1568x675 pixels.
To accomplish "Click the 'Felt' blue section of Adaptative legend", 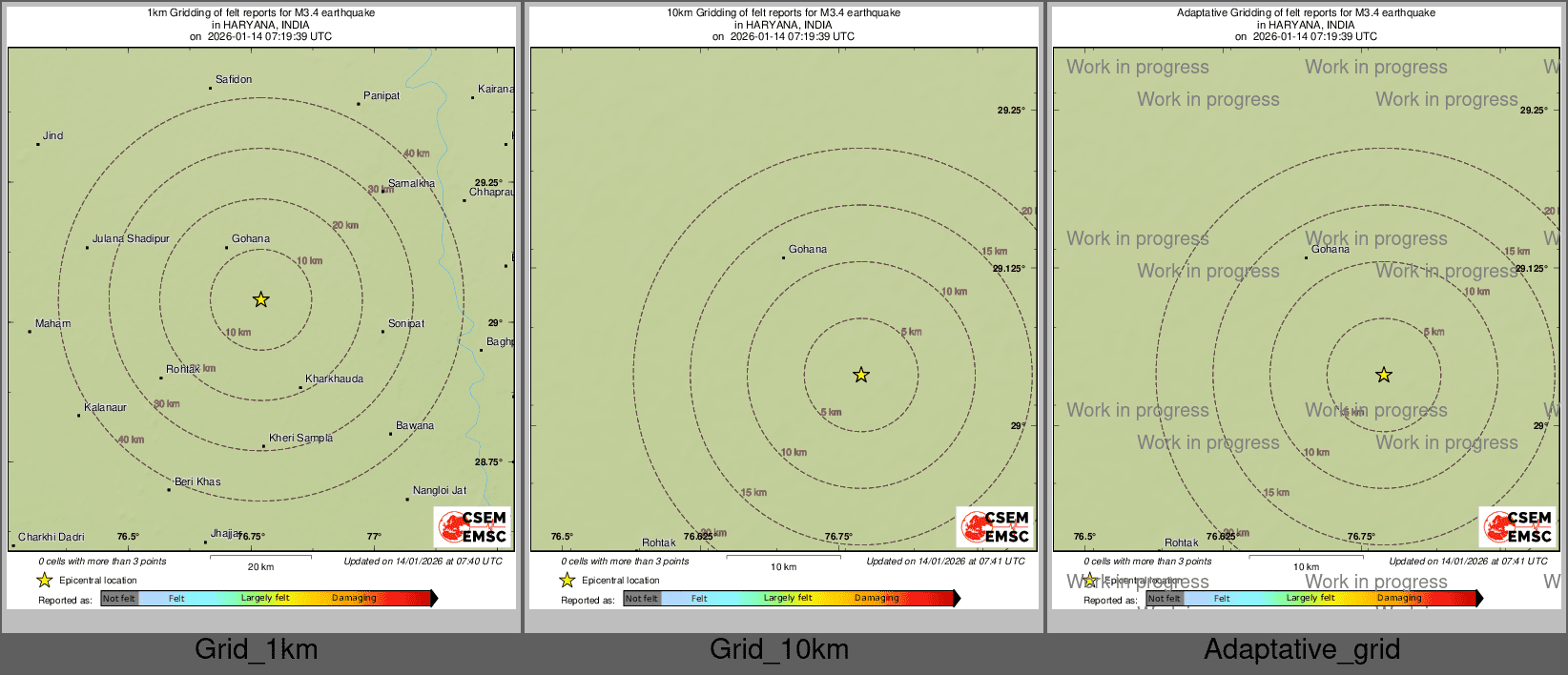I will 1222,598.
